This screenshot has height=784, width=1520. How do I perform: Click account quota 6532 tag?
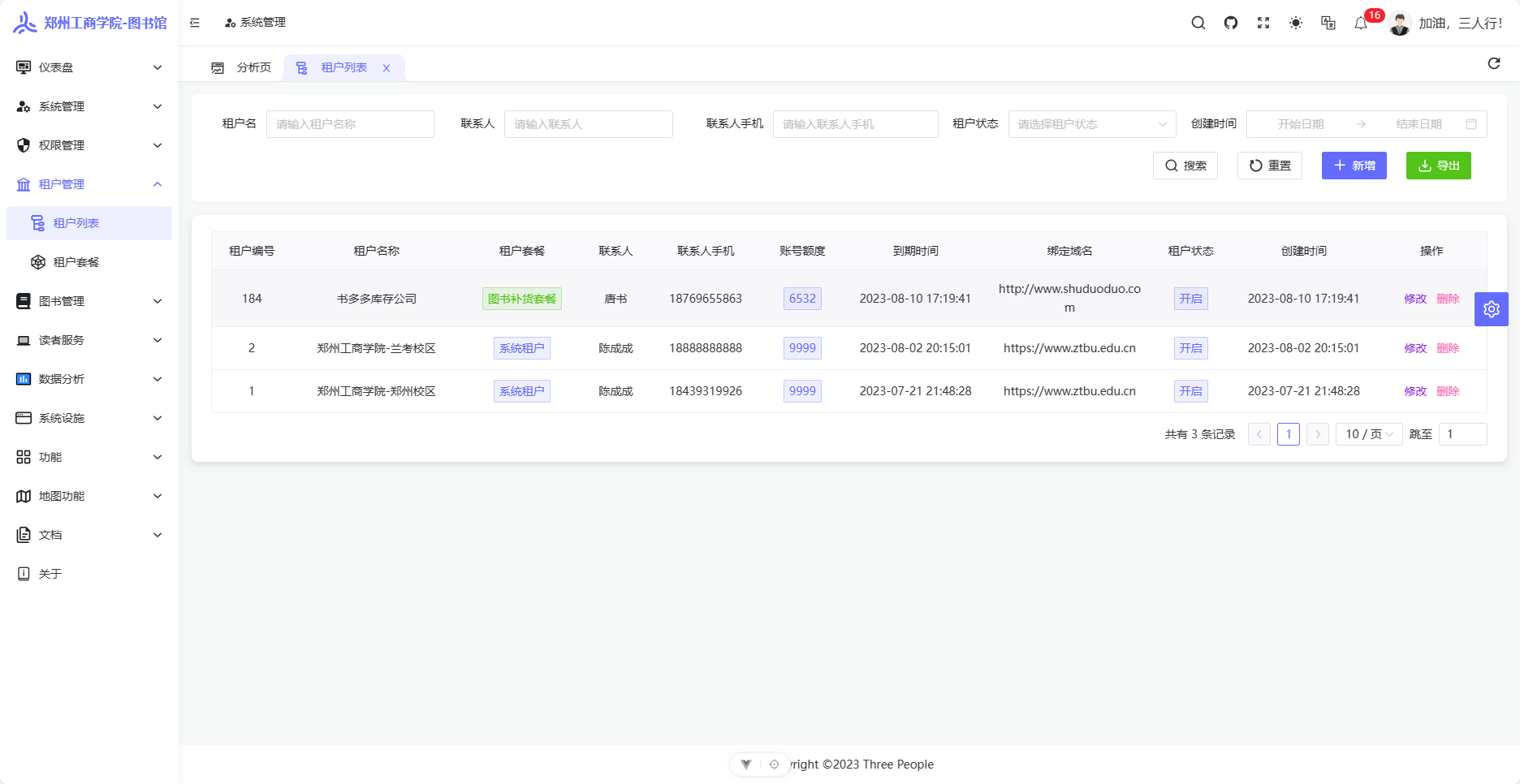(802, 299)
